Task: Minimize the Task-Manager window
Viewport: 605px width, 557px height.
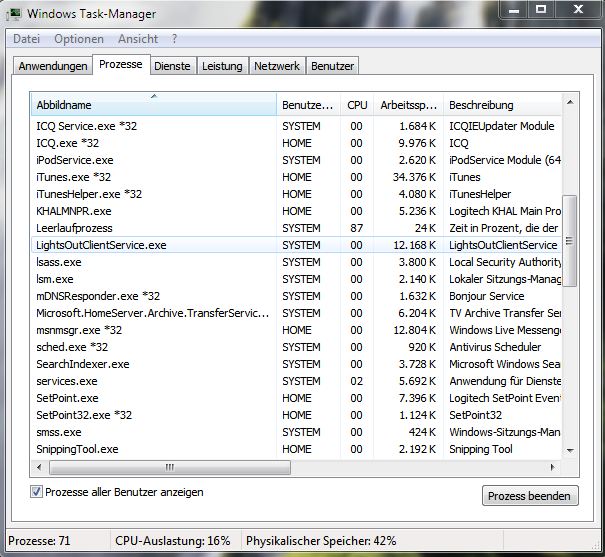Action: tap(514, 10)
